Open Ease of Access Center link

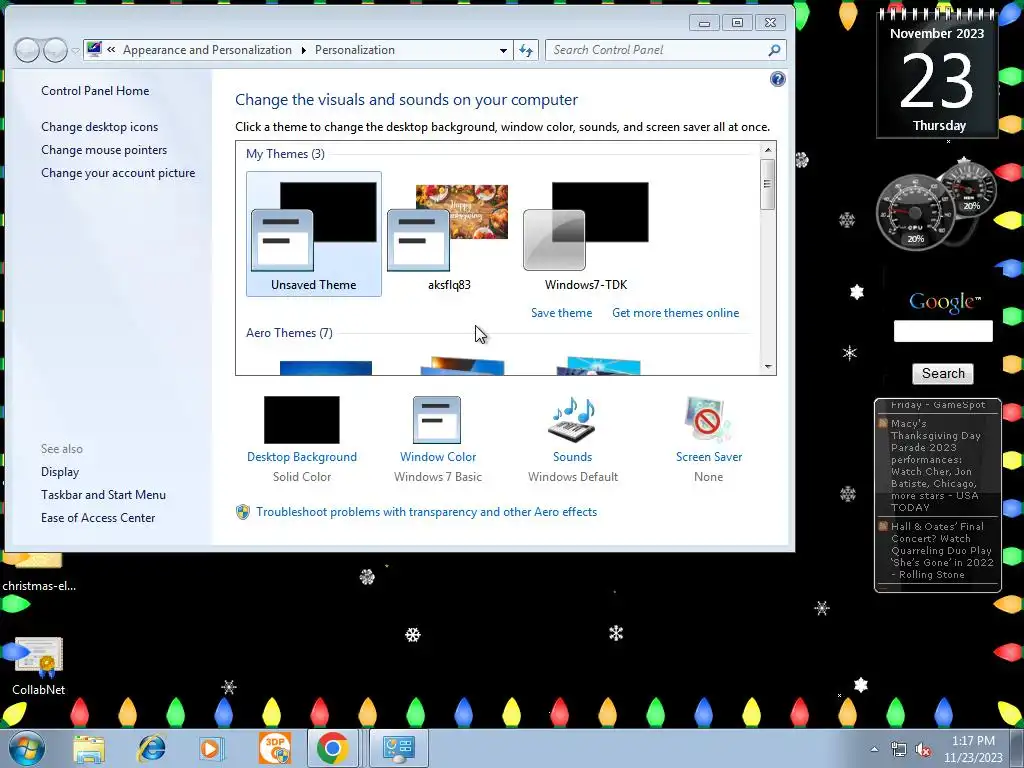click(x=98, y=518)
